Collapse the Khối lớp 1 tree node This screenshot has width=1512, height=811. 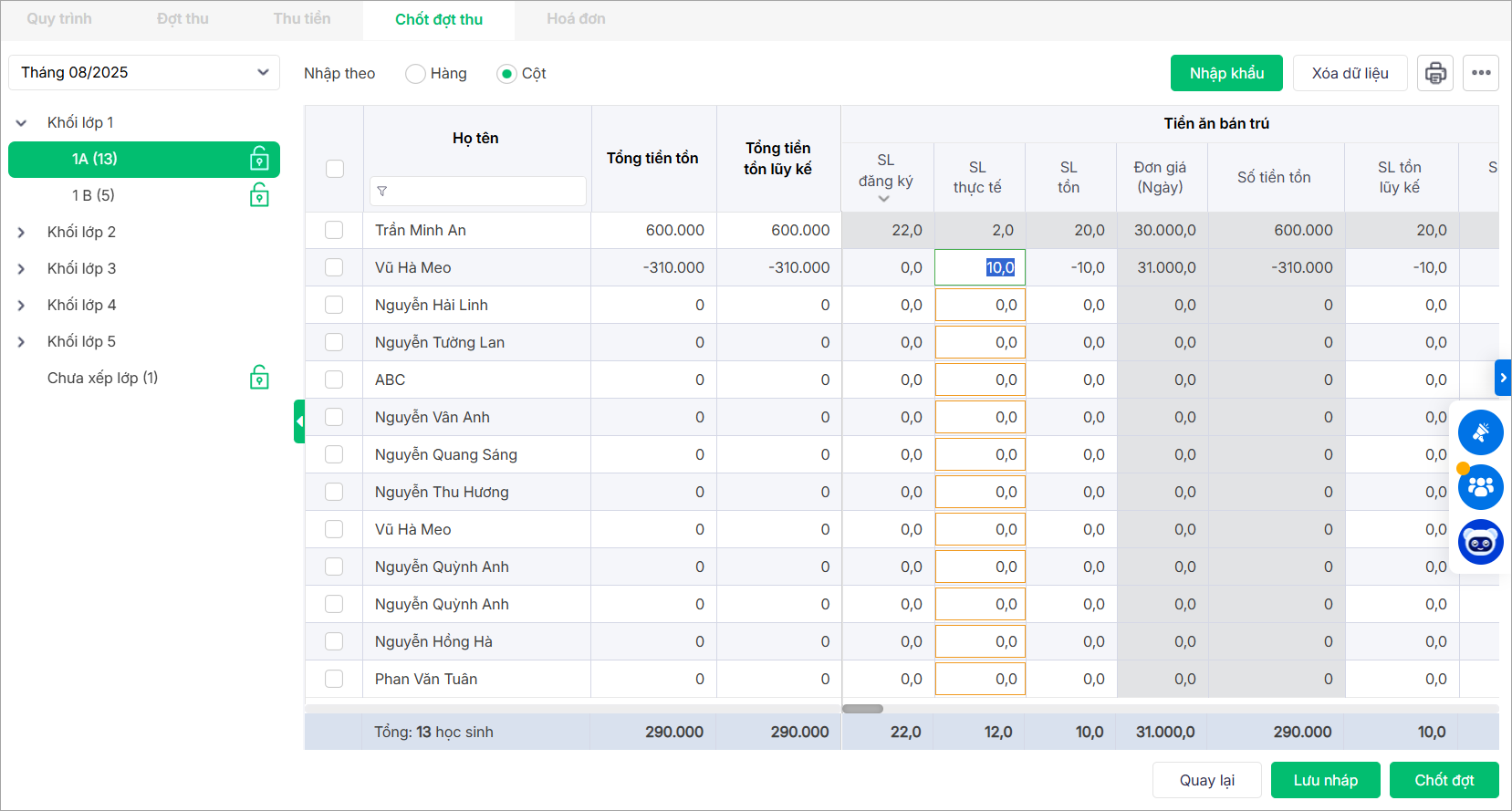(21, 123)
